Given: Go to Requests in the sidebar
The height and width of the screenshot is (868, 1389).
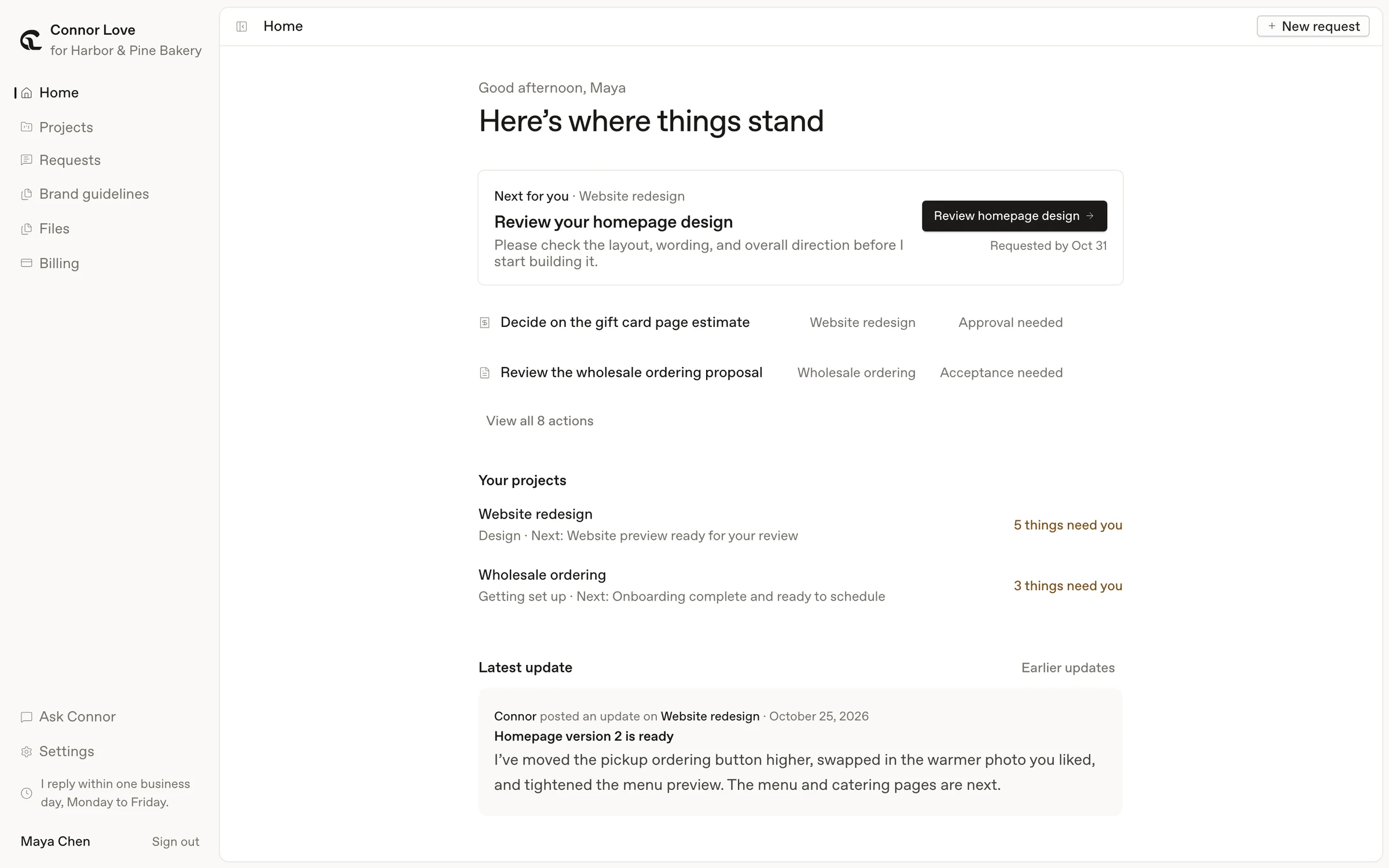Looking at the screenshot, I should click(70, 160).
